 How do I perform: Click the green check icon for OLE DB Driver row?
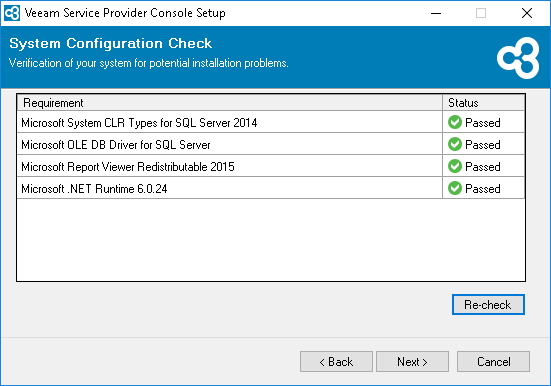tap(455, 144)
